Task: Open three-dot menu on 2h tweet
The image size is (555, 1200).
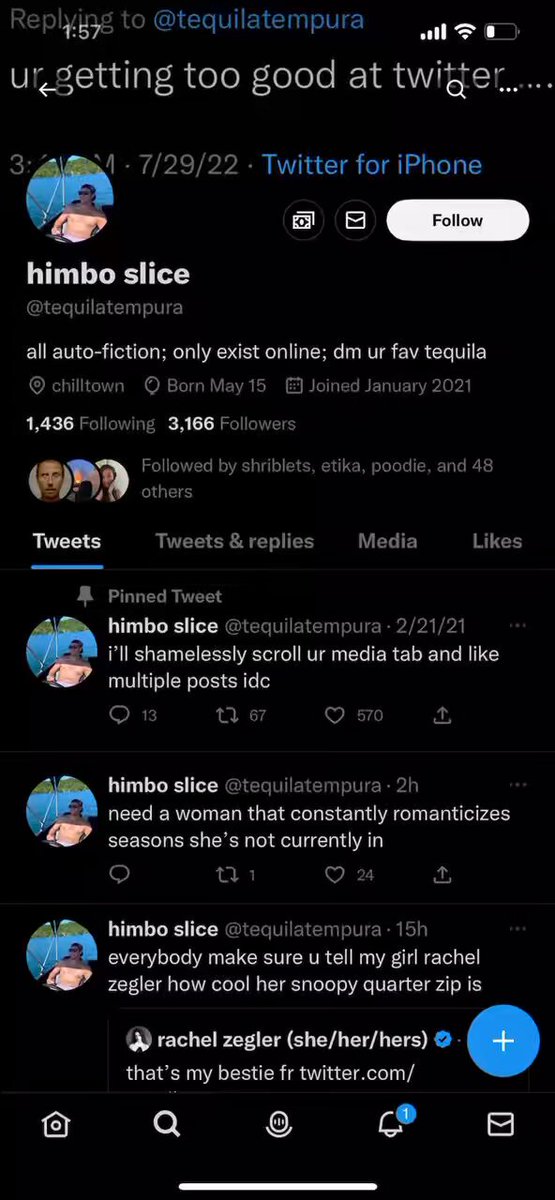Action: click(x=517, y=785)
